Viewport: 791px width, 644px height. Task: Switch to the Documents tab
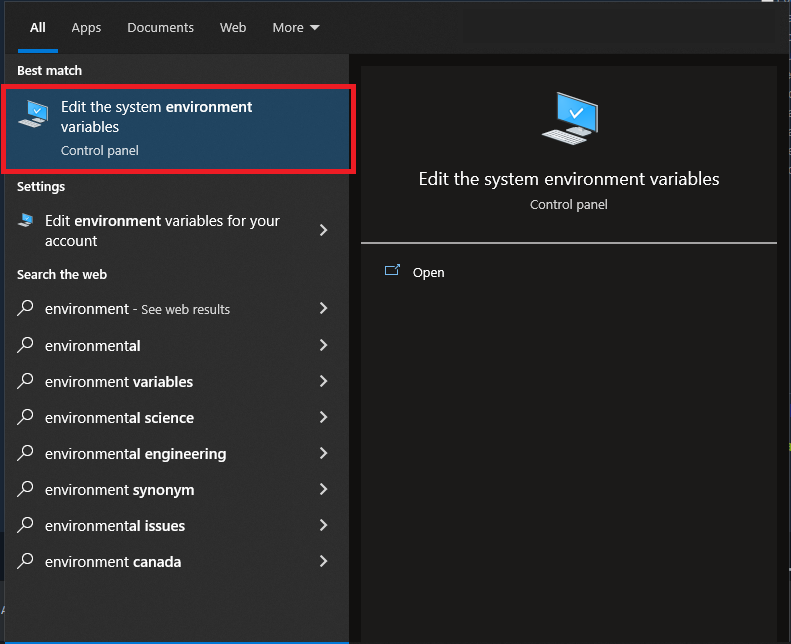[161, 28]
